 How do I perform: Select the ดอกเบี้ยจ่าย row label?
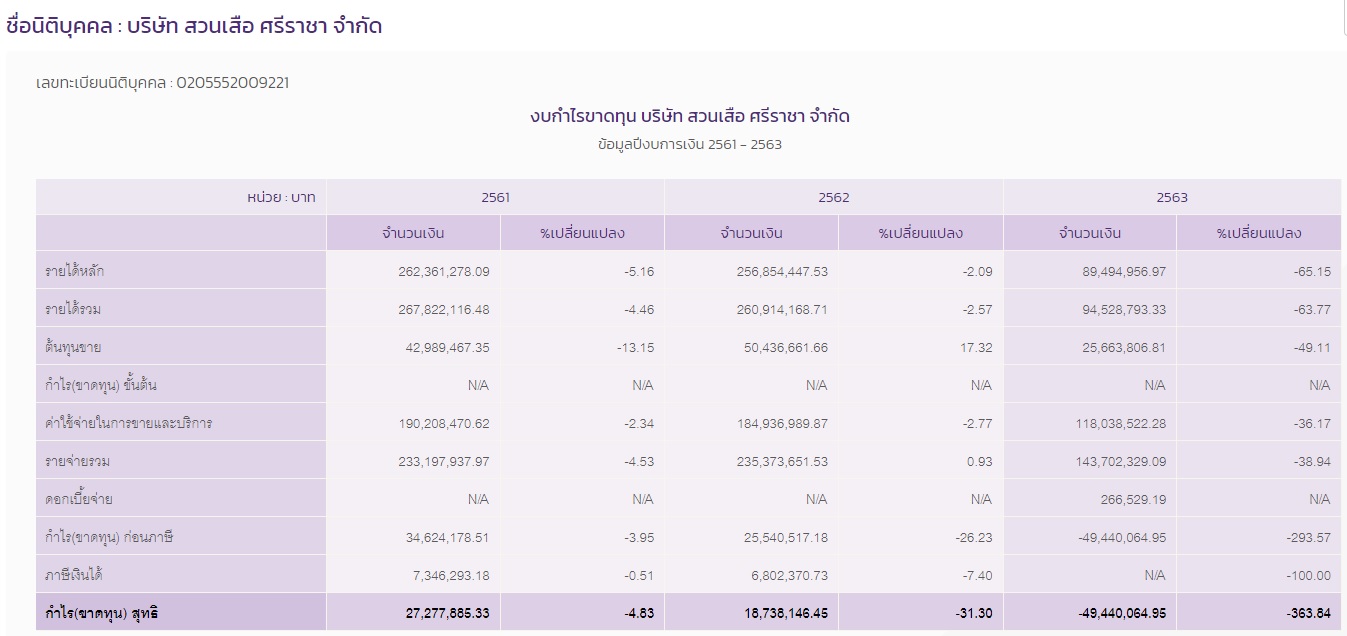(x=72, y=497)
